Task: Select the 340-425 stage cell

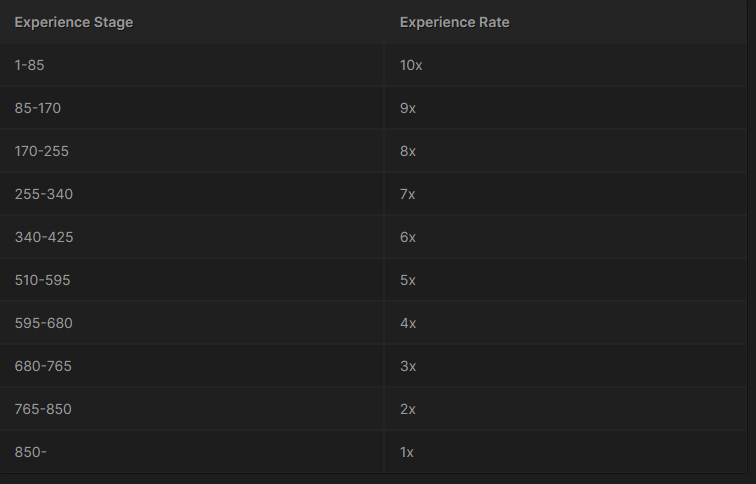Action: click(x=44, y=237)
